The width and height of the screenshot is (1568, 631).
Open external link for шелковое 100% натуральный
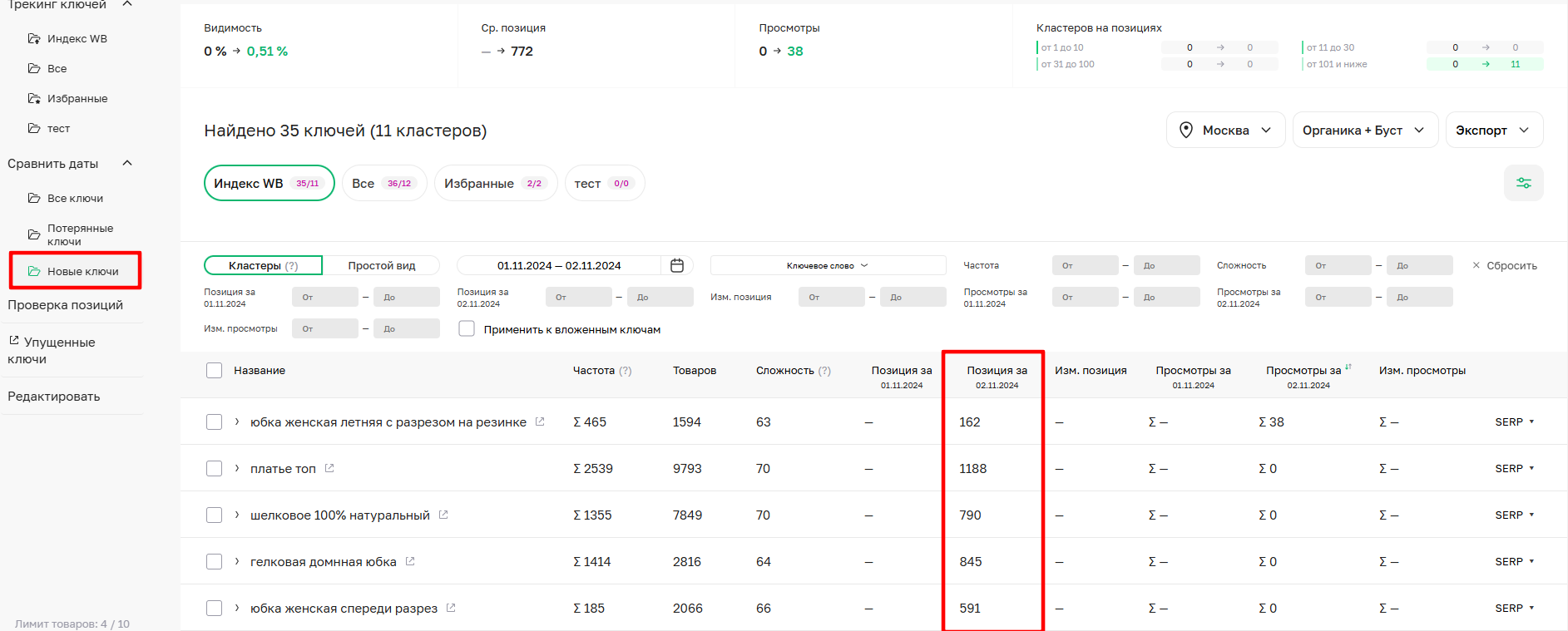click(x=443, y=515)
